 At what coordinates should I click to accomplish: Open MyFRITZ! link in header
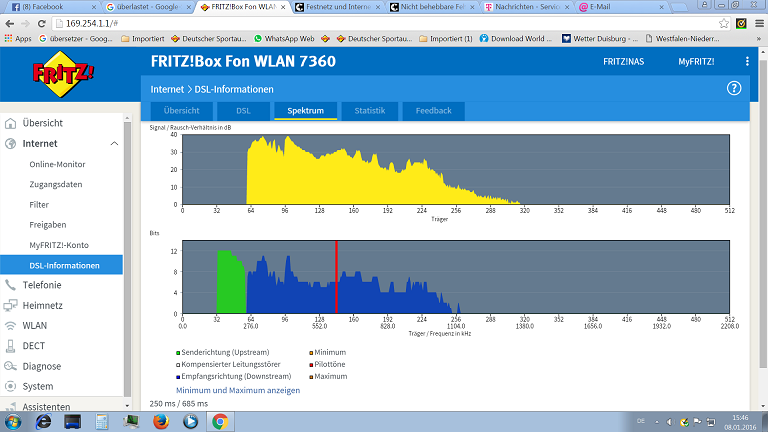click(696, 61)
